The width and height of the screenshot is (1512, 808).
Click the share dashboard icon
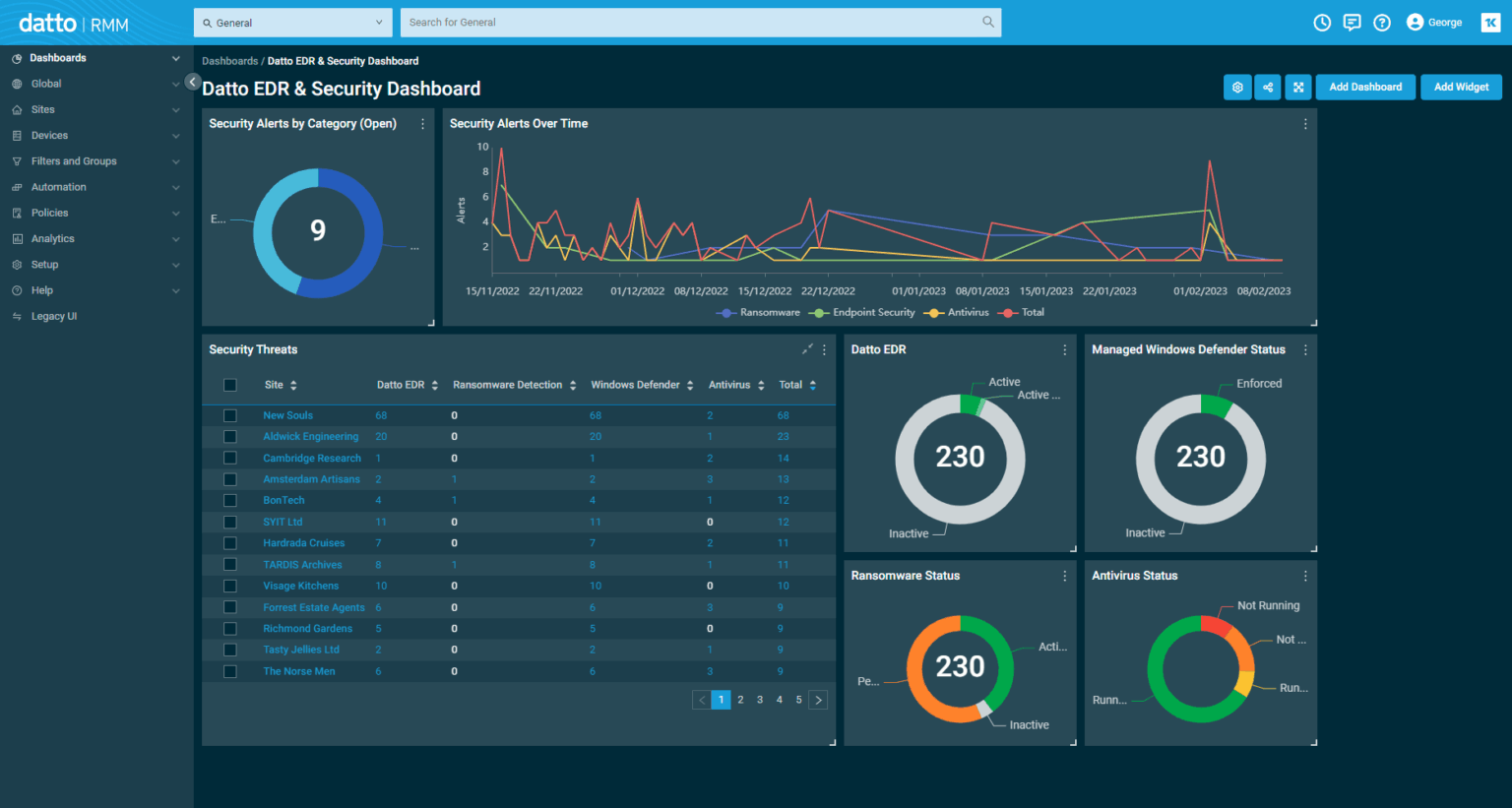point(1268,87)
